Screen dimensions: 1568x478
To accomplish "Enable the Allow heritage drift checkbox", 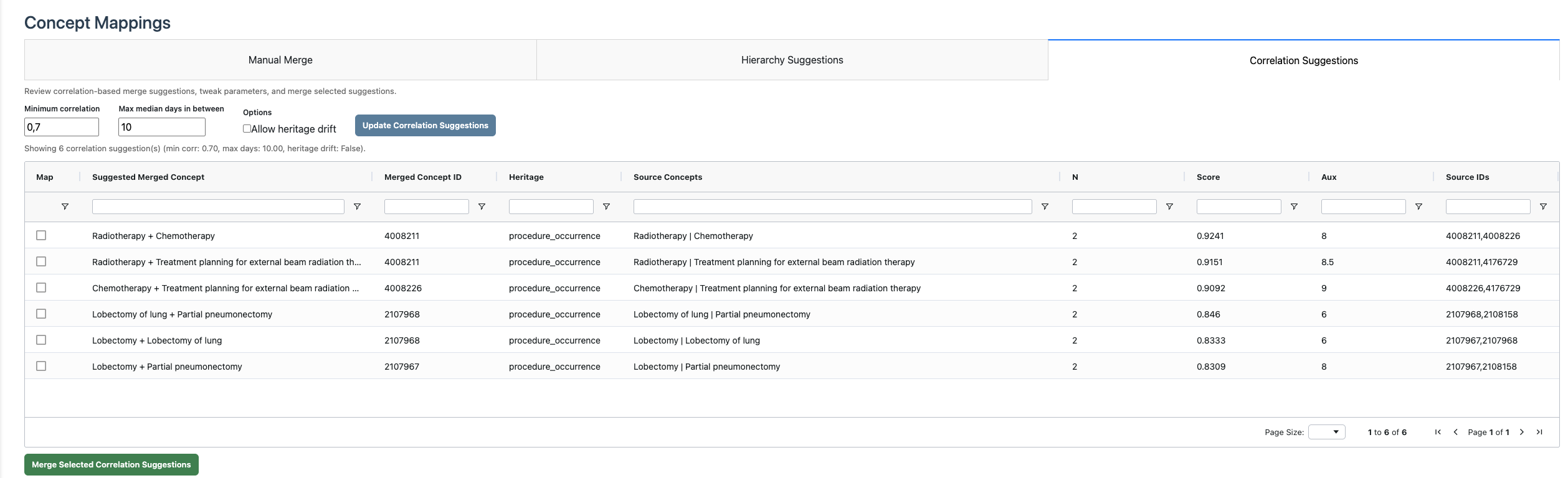I will pyautogui.click(x=247, y=129).
